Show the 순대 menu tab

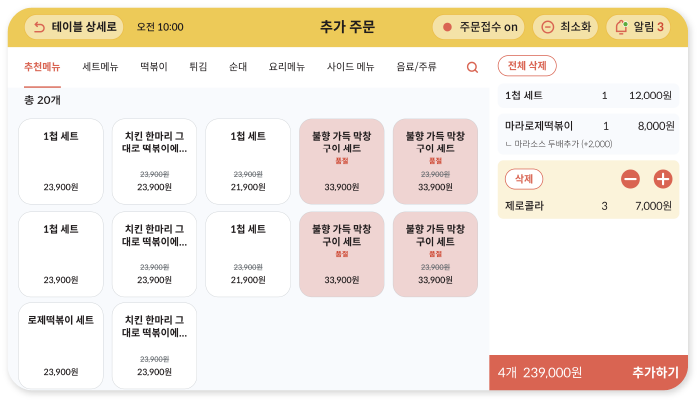(x=238, y=67)
